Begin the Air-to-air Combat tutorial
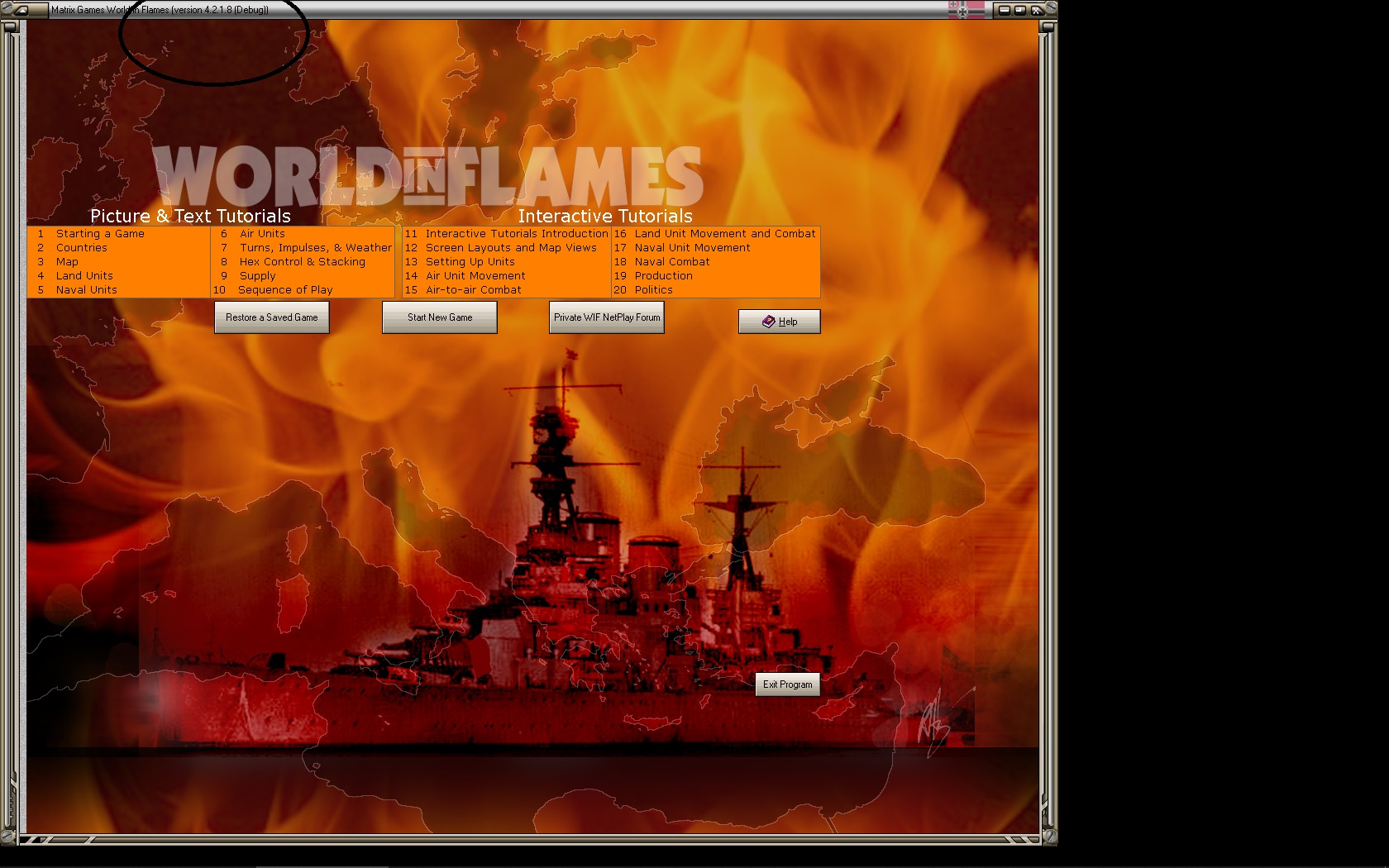 pos(473,289)
